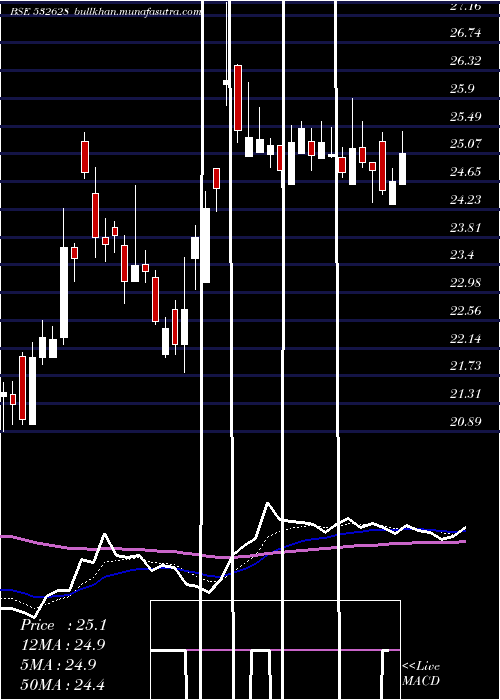500x700 pixels.
Task: Select the 24.65 price axis label
Action: pyautogui.click(x=466, y=172)
